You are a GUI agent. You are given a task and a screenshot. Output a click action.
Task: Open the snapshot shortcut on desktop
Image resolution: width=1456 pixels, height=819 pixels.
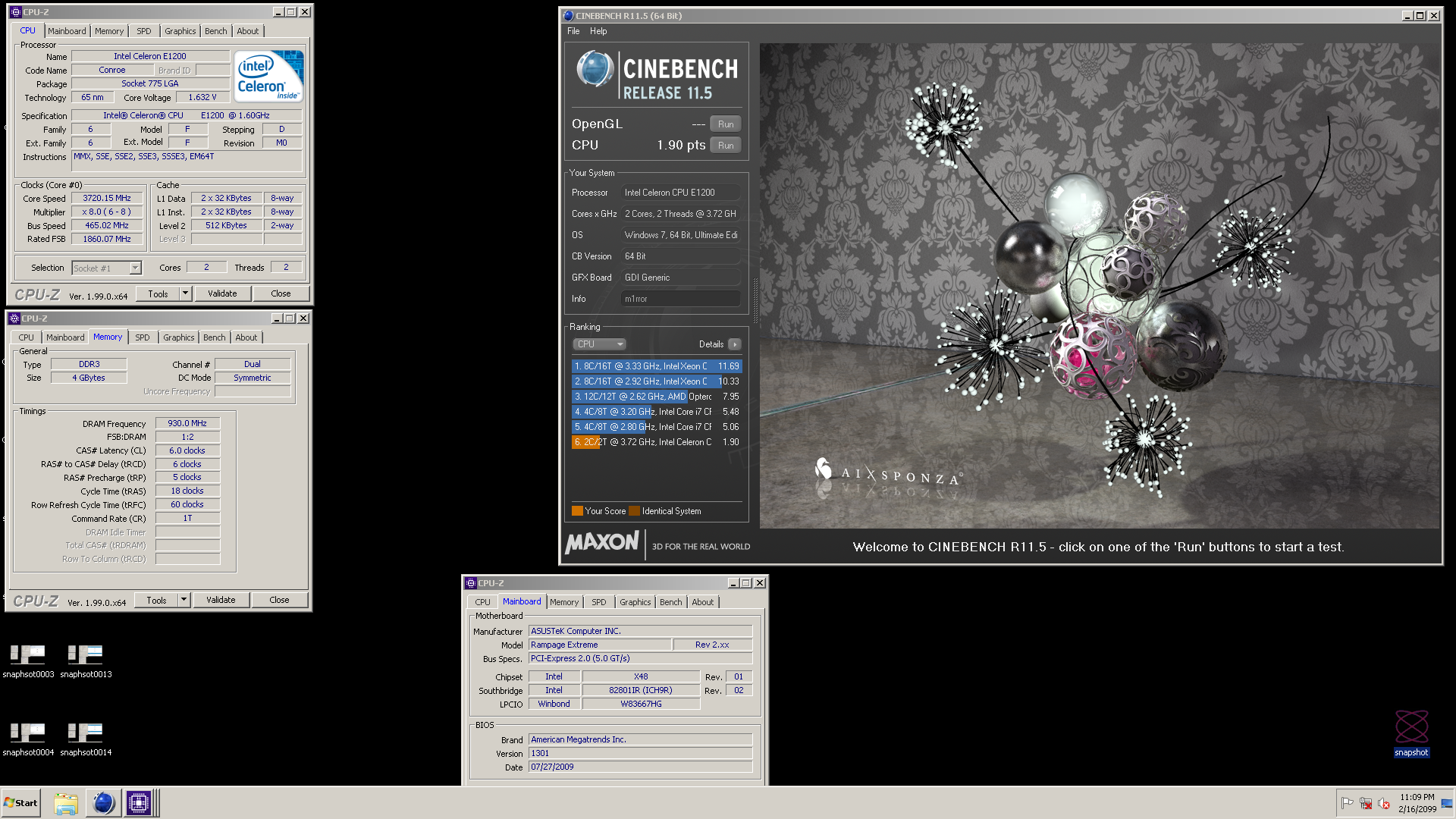pyautogui.click(x=1410, y=733)
